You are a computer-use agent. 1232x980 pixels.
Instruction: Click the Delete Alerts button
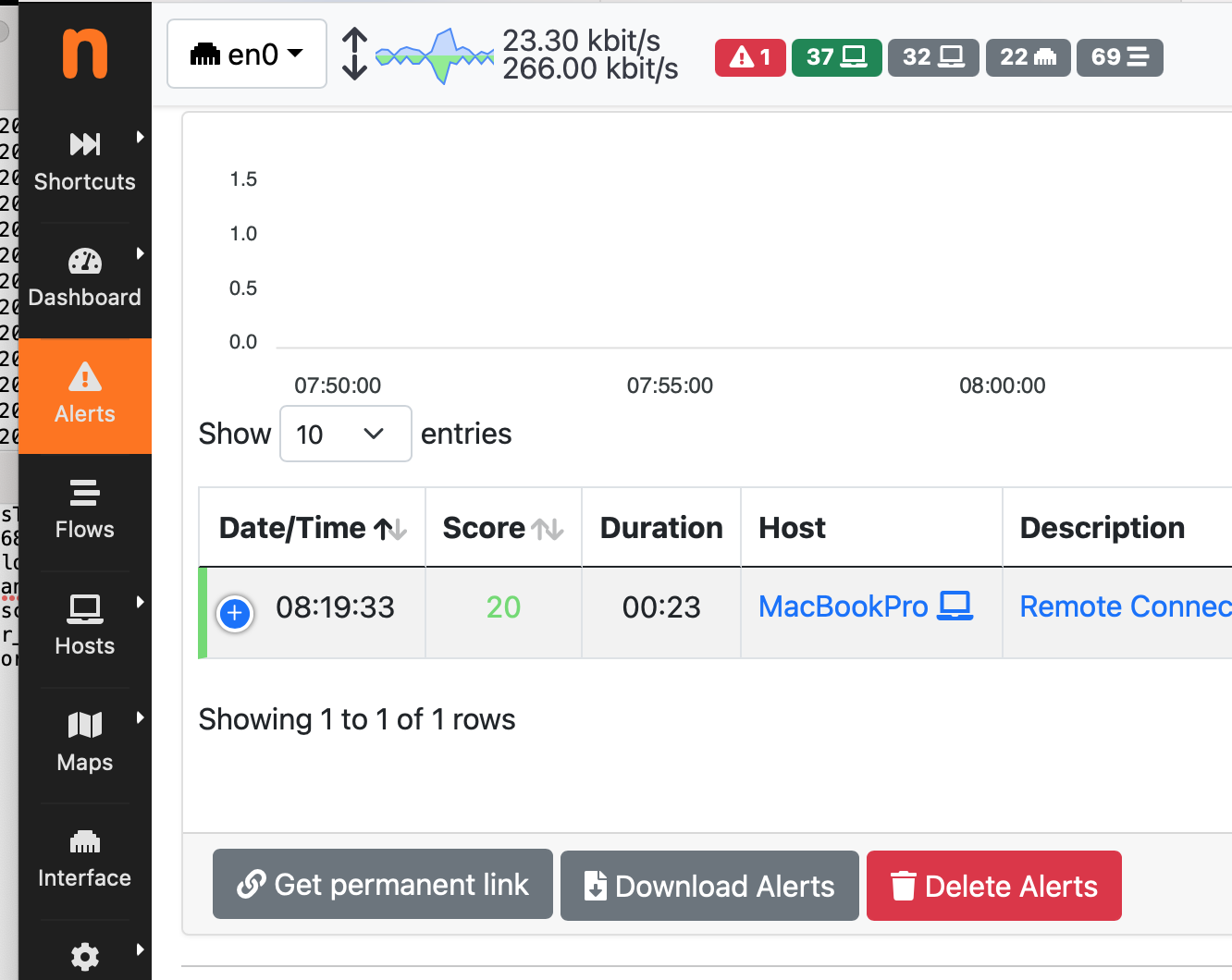(993, 885)
